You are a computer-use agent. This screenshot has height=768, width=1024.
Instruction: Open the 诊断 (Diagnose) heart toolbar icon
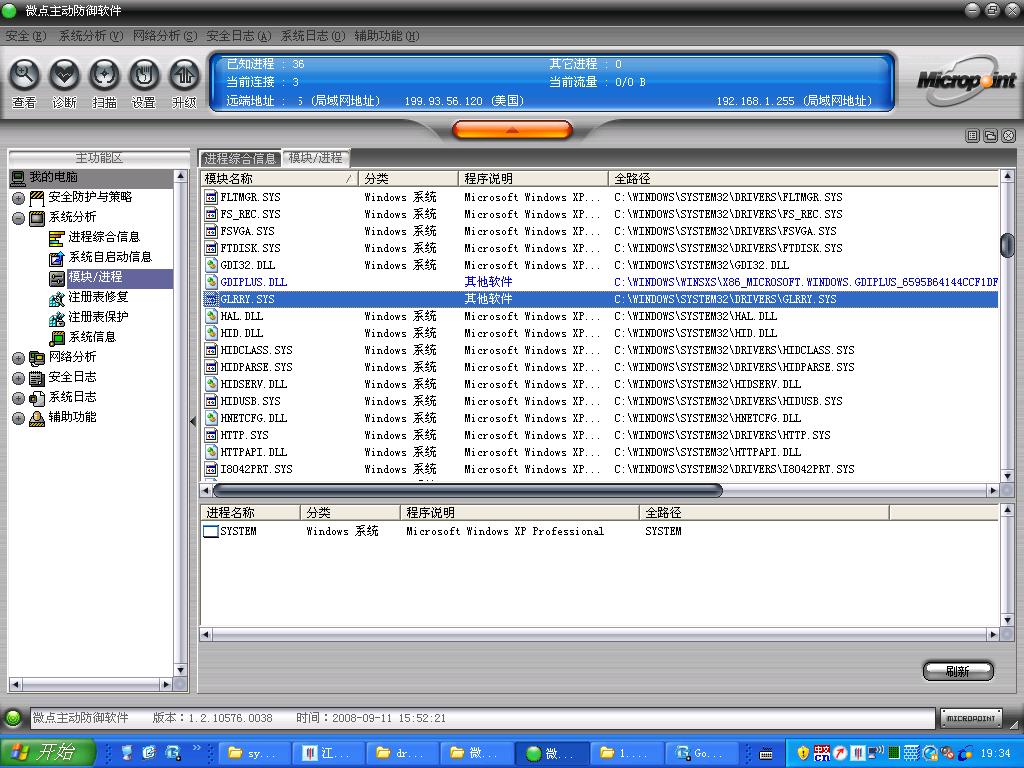(x=65, y=75)
